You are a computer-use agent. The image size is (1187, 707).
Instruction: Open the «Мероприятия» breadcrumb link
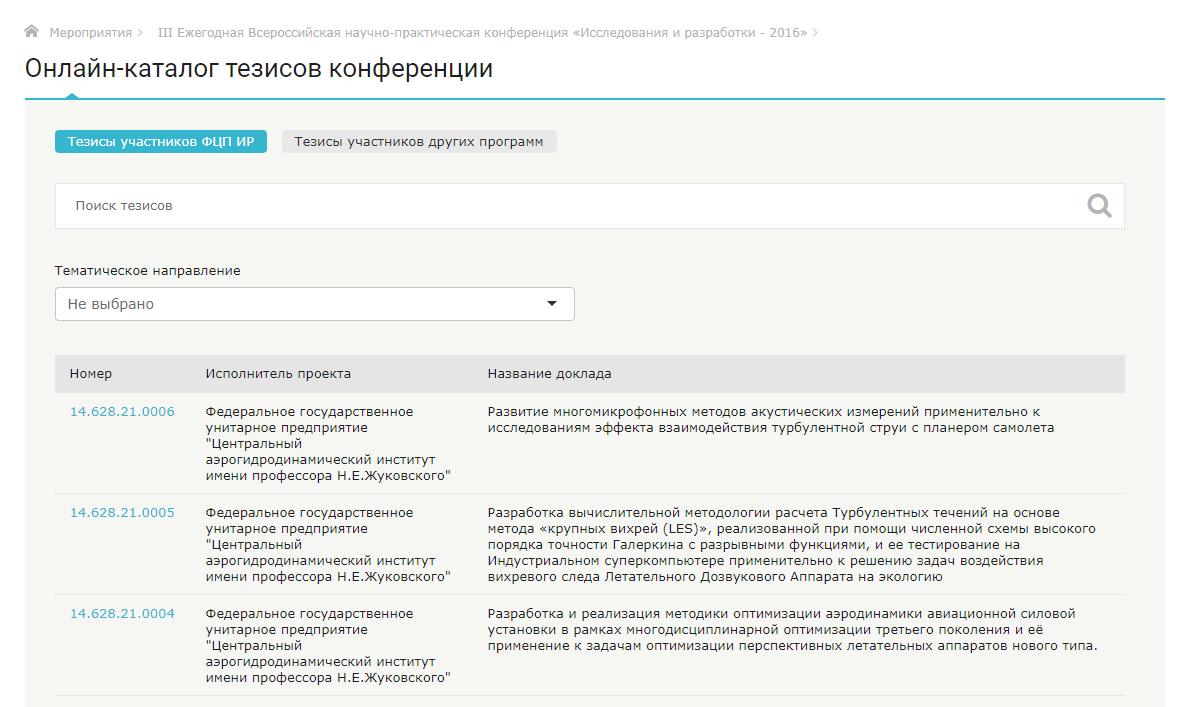pyautogui.click(x=90, y=33)
